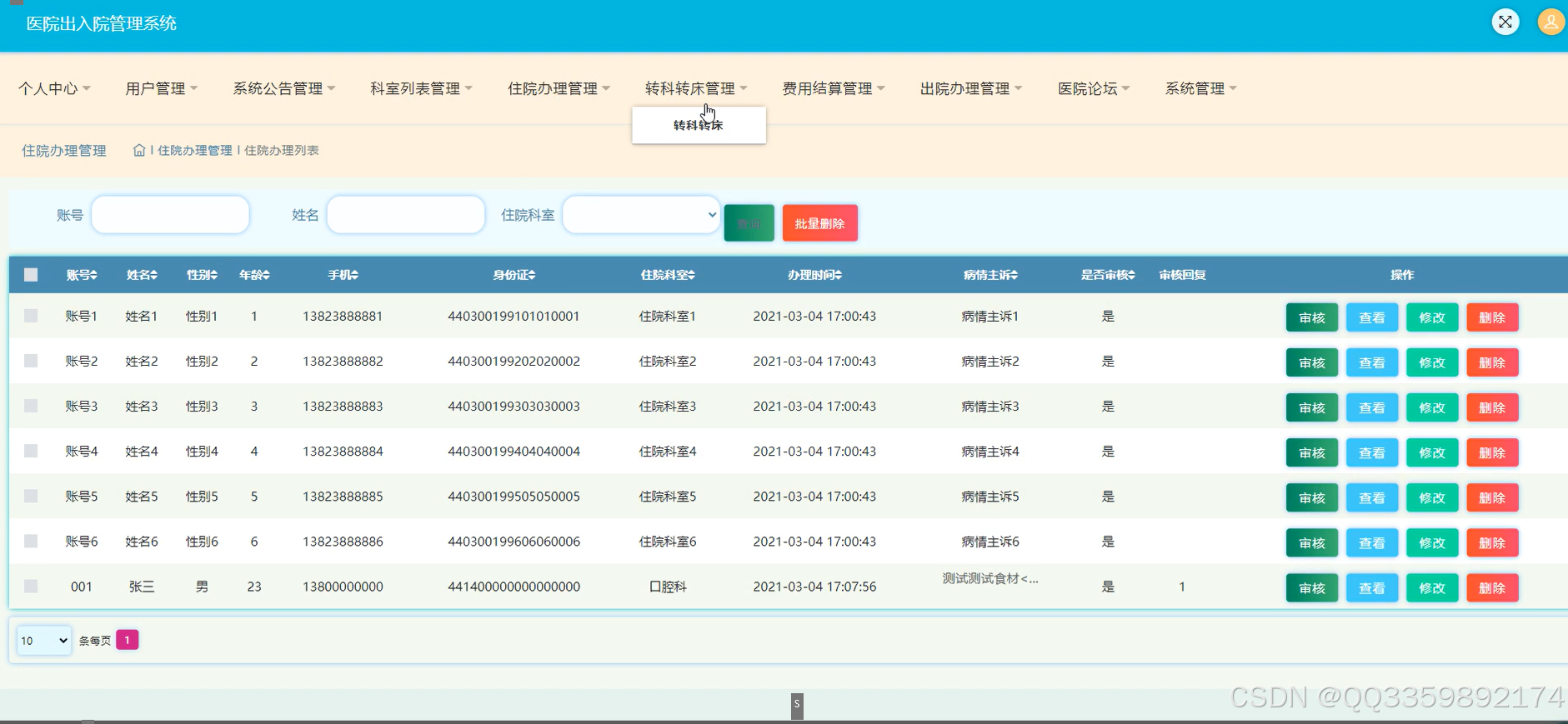Image resolution: width=1568 pixels, height=724 pixels.
Task: Check the row checkbox for 账号2
Action: point(31,361)
